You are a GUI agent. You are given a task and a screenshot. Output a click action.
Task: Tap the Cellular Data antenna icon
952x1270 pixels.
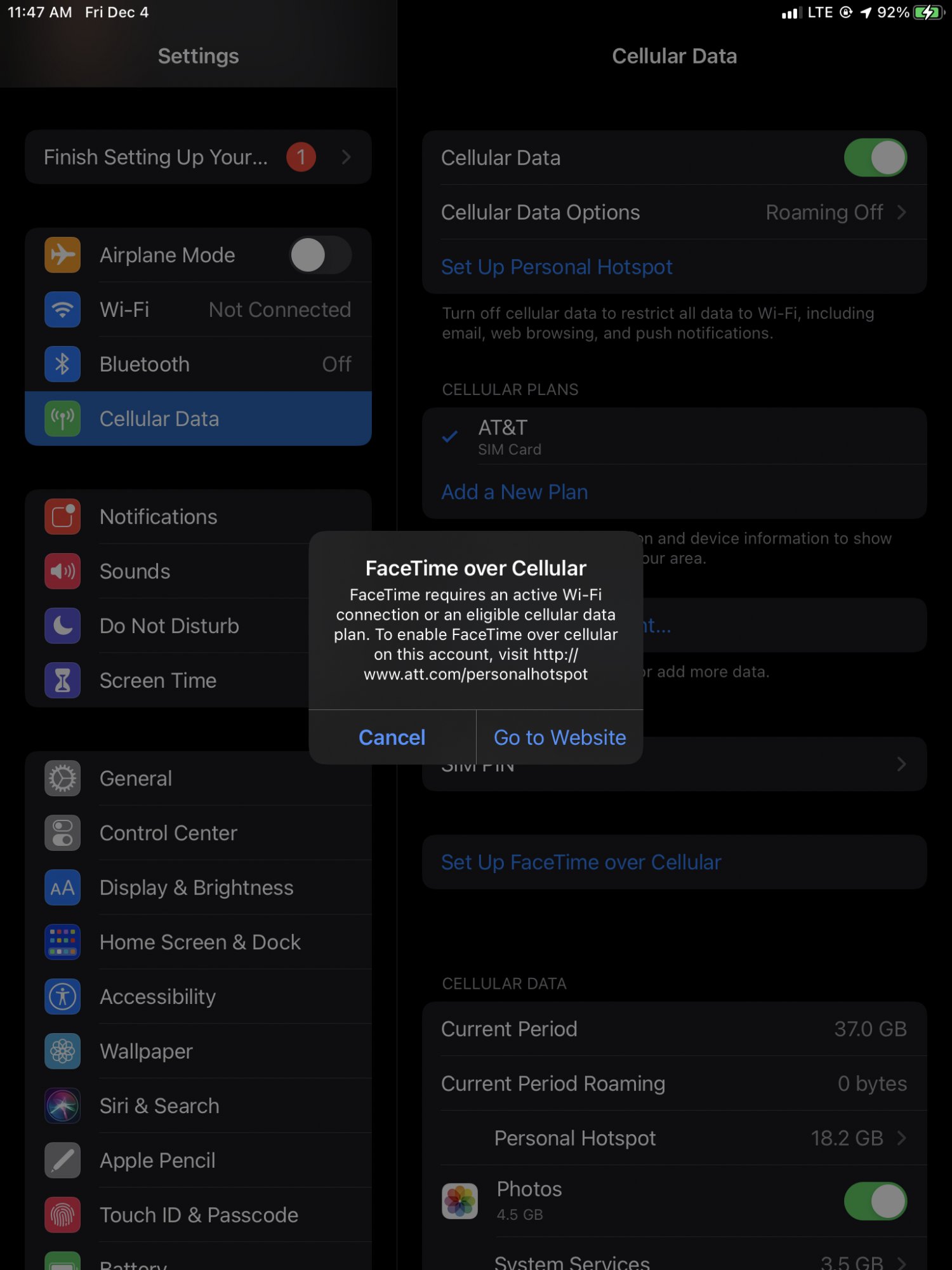point(62,418)
